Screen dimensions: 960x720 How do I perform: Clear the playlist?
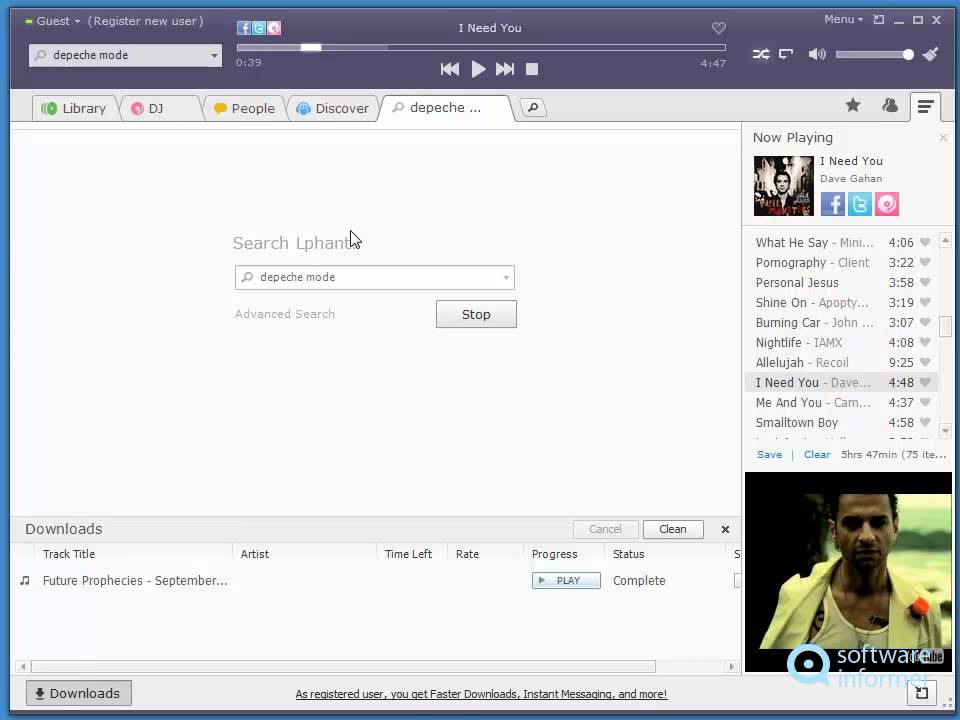pos(817,454)
